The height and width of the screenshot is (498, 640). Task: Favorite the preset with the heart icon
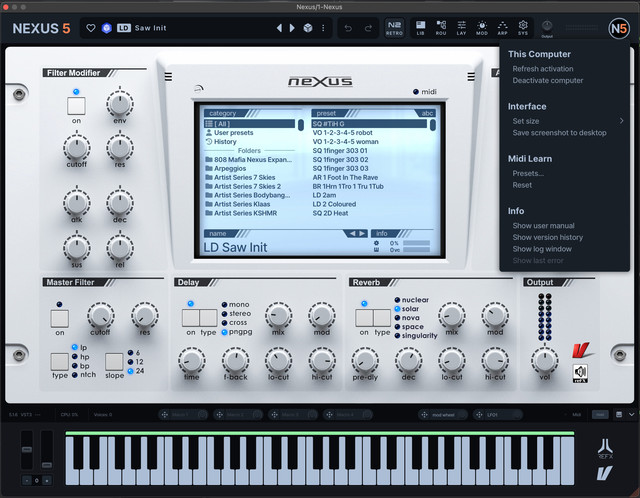(x=91, y=28)
